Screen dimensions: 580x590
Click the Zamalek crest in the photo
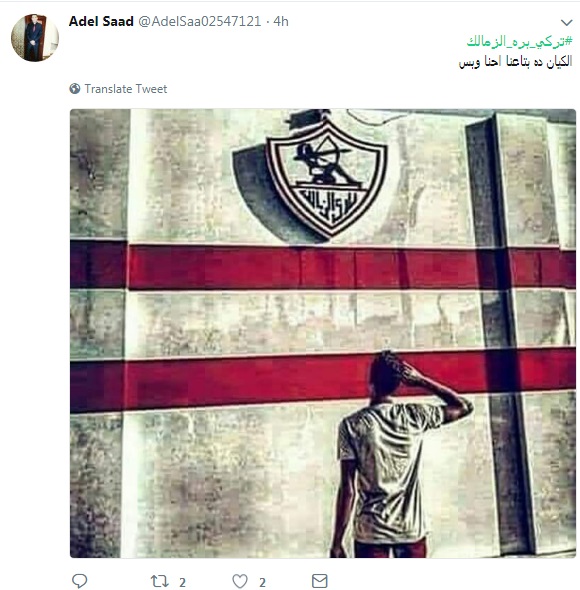[326, 177]
